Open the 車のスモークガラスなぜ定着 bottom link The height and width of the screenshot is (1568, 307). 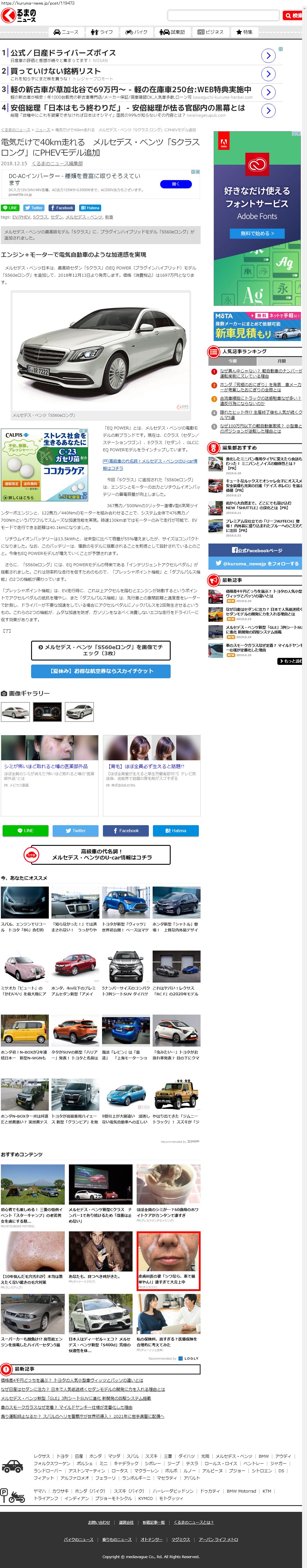tap(66, 1407)
